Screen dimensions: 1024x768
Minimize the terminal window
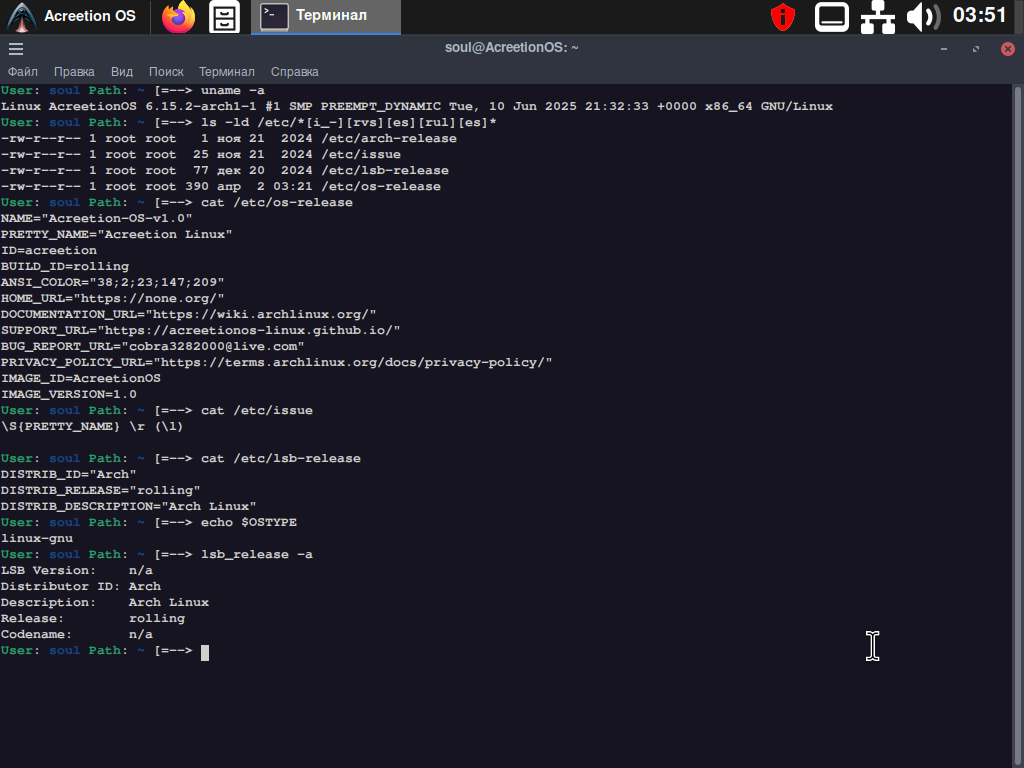[944, 49]
